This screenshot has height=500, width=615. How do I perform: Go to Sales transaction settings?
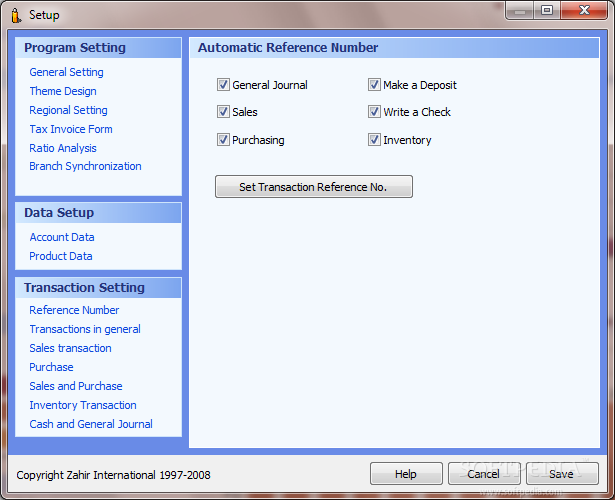tap(70, 348)
